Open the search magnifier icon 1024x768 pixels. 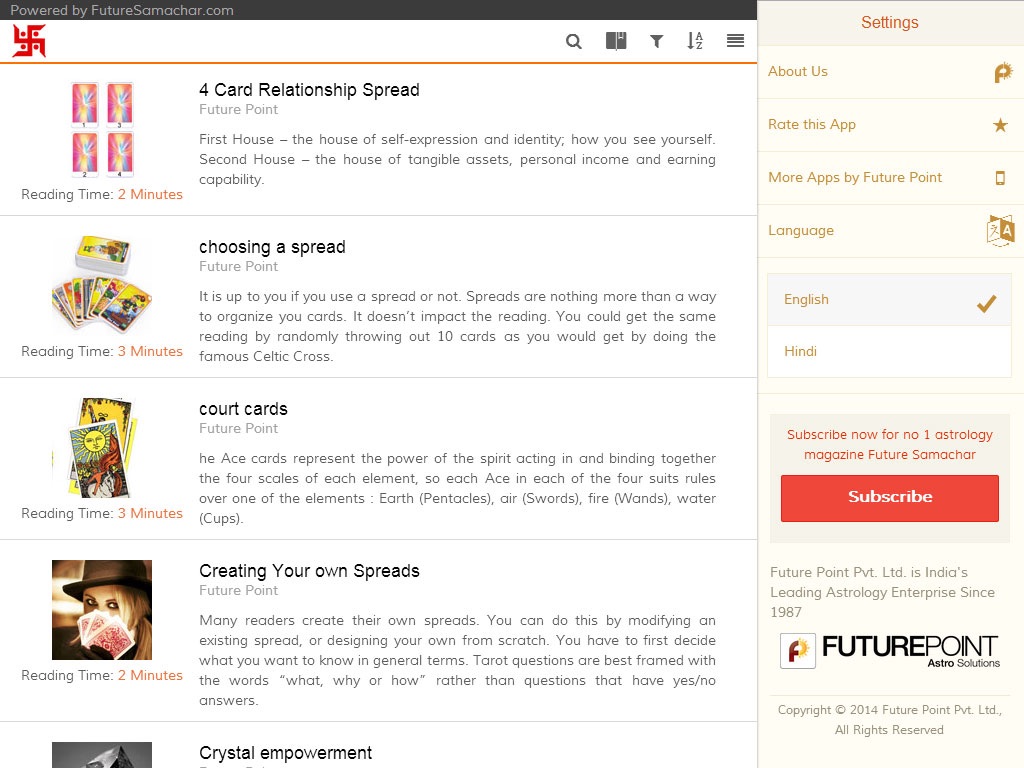coord(573,41)
